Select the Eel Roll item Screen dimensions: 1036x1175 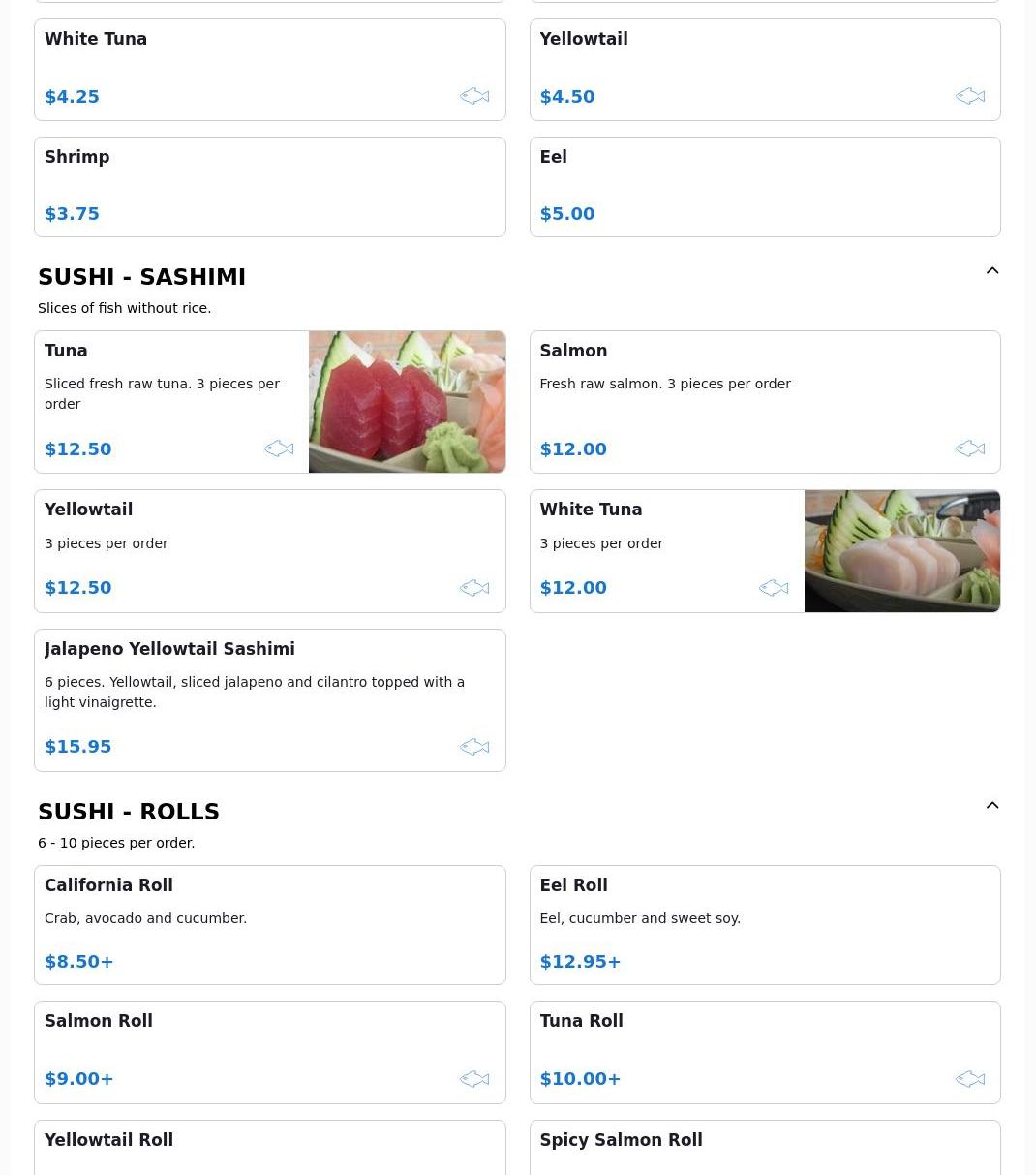pyautogui.click(x=764, y=925)
